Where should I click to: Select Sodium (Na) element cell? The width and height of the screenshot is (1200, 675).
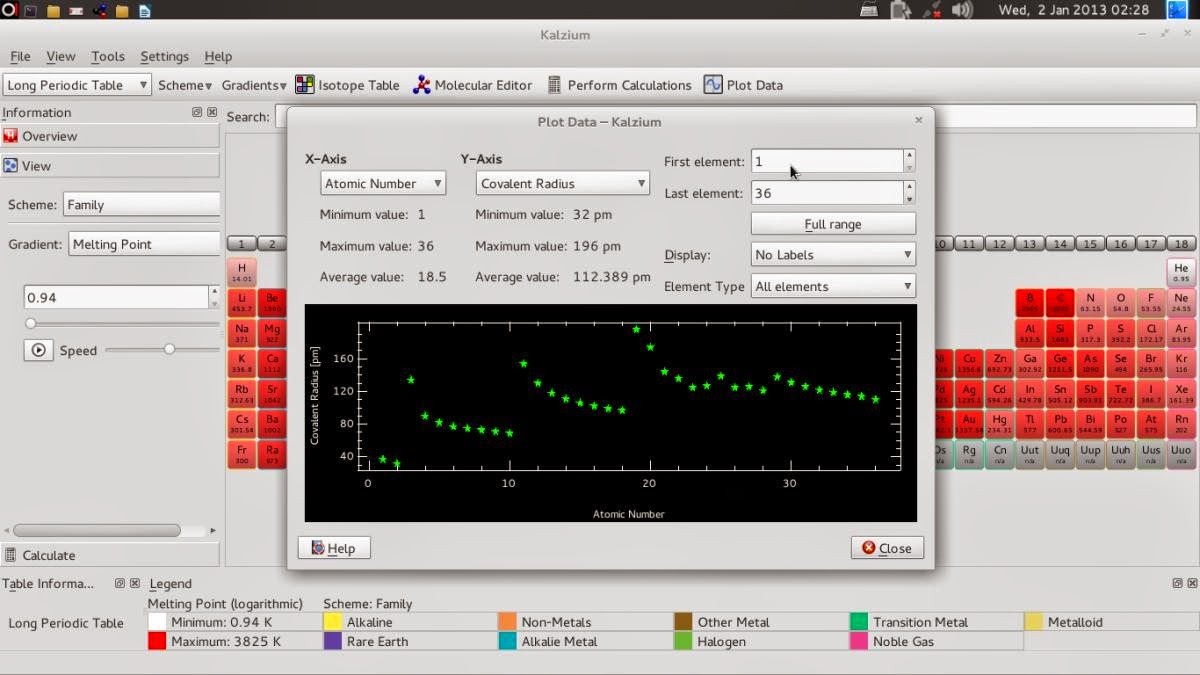(x=242, y=333)
